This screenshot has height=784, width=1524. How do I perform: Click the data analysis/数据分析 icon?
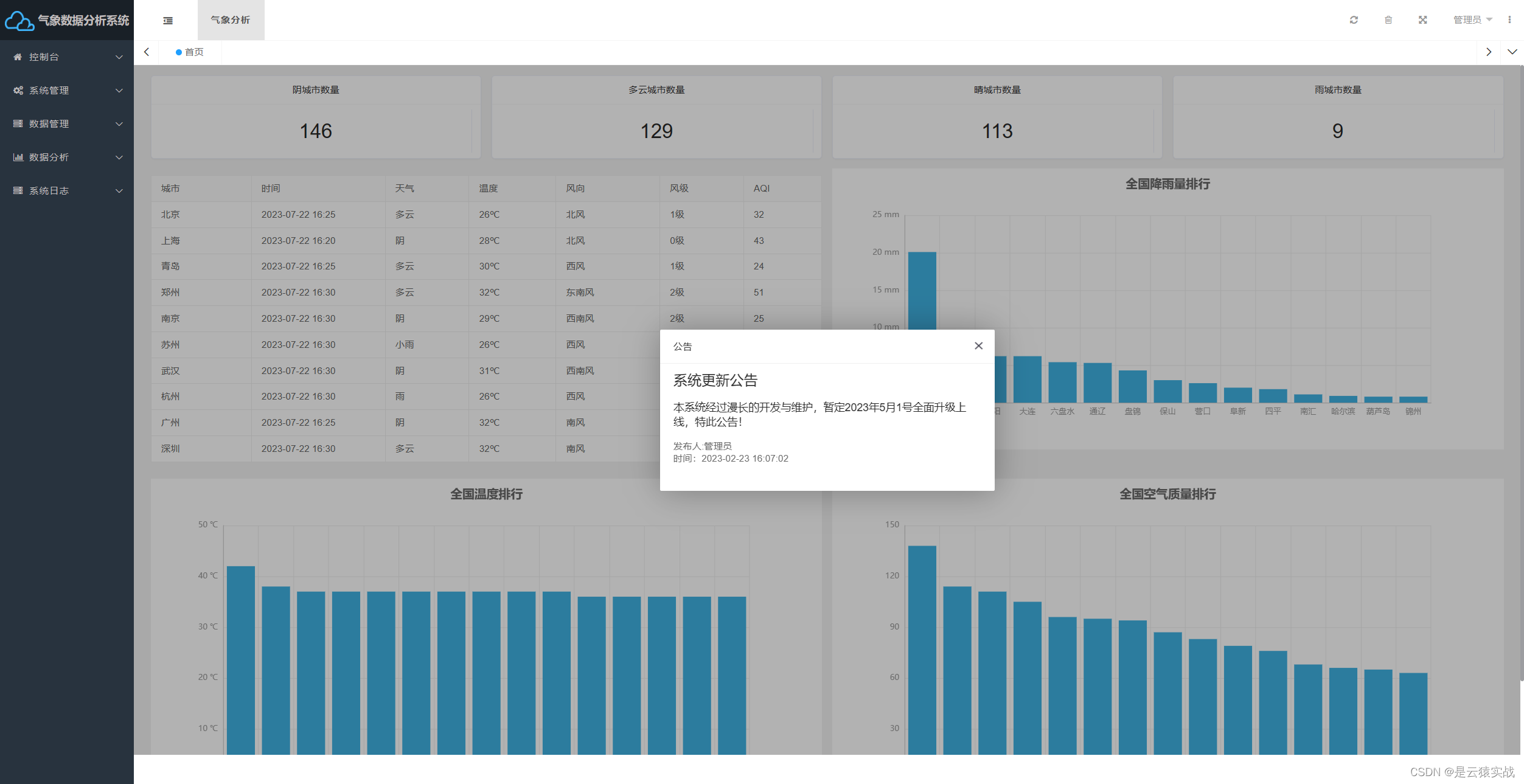click(17, 157)
